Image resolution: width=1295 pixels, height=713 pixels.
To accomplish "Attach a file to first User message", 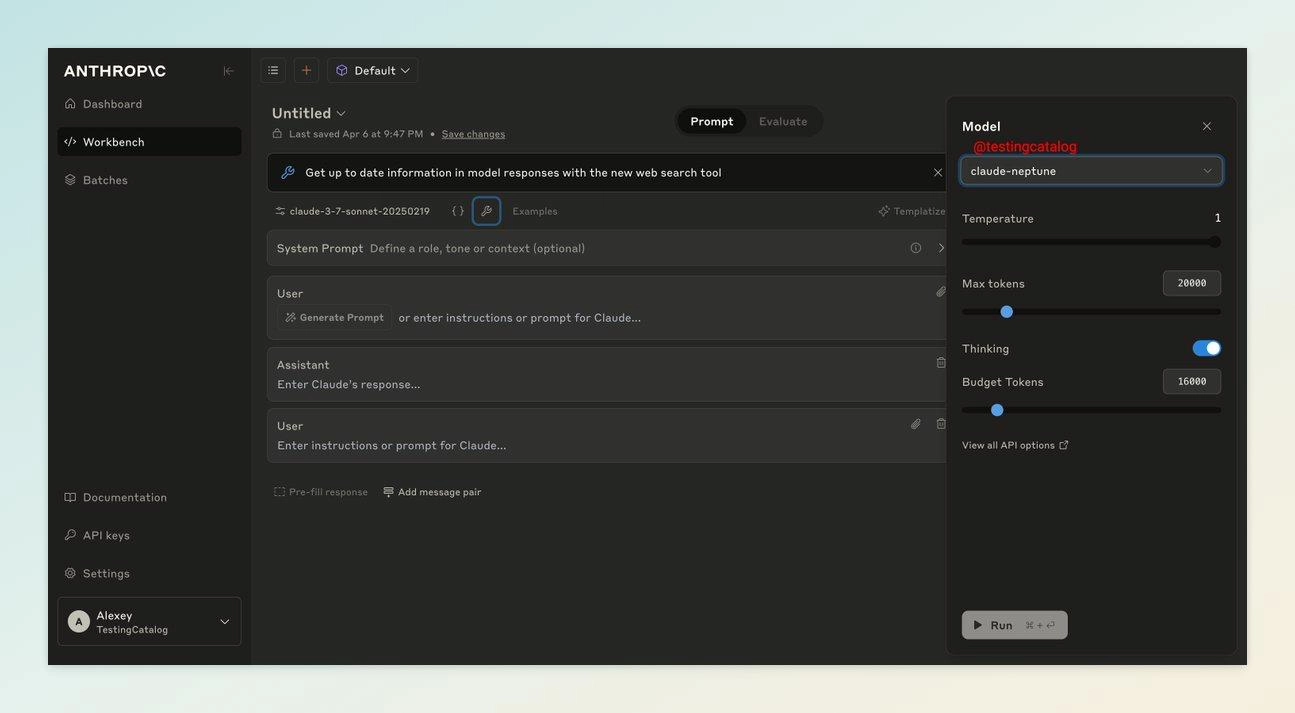I will pos(941,292).
